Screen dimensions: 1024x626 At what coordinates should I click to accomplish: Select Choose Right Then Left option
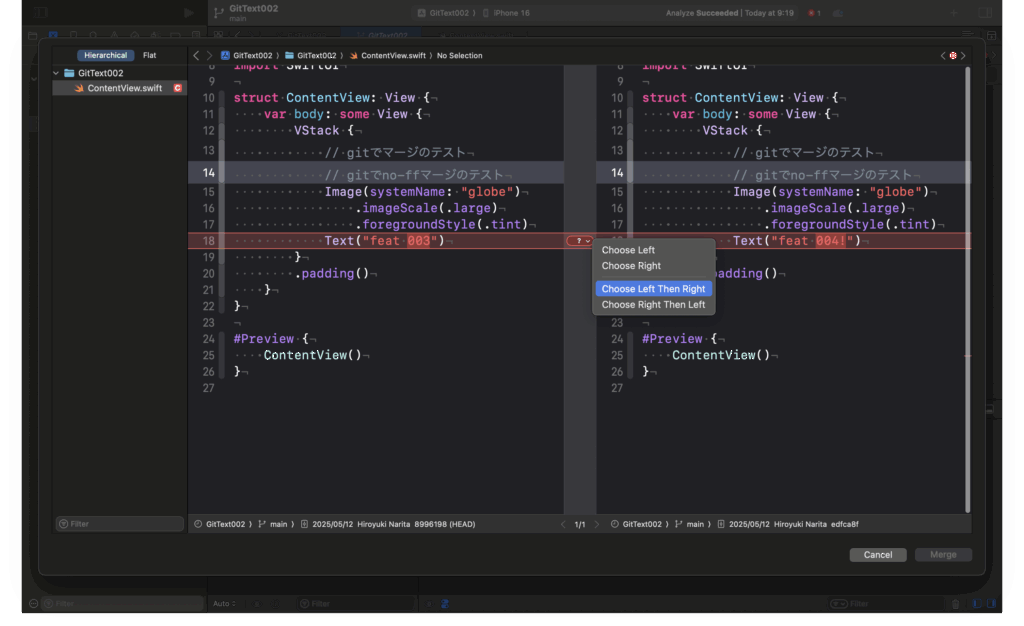(x=654, y=305)
